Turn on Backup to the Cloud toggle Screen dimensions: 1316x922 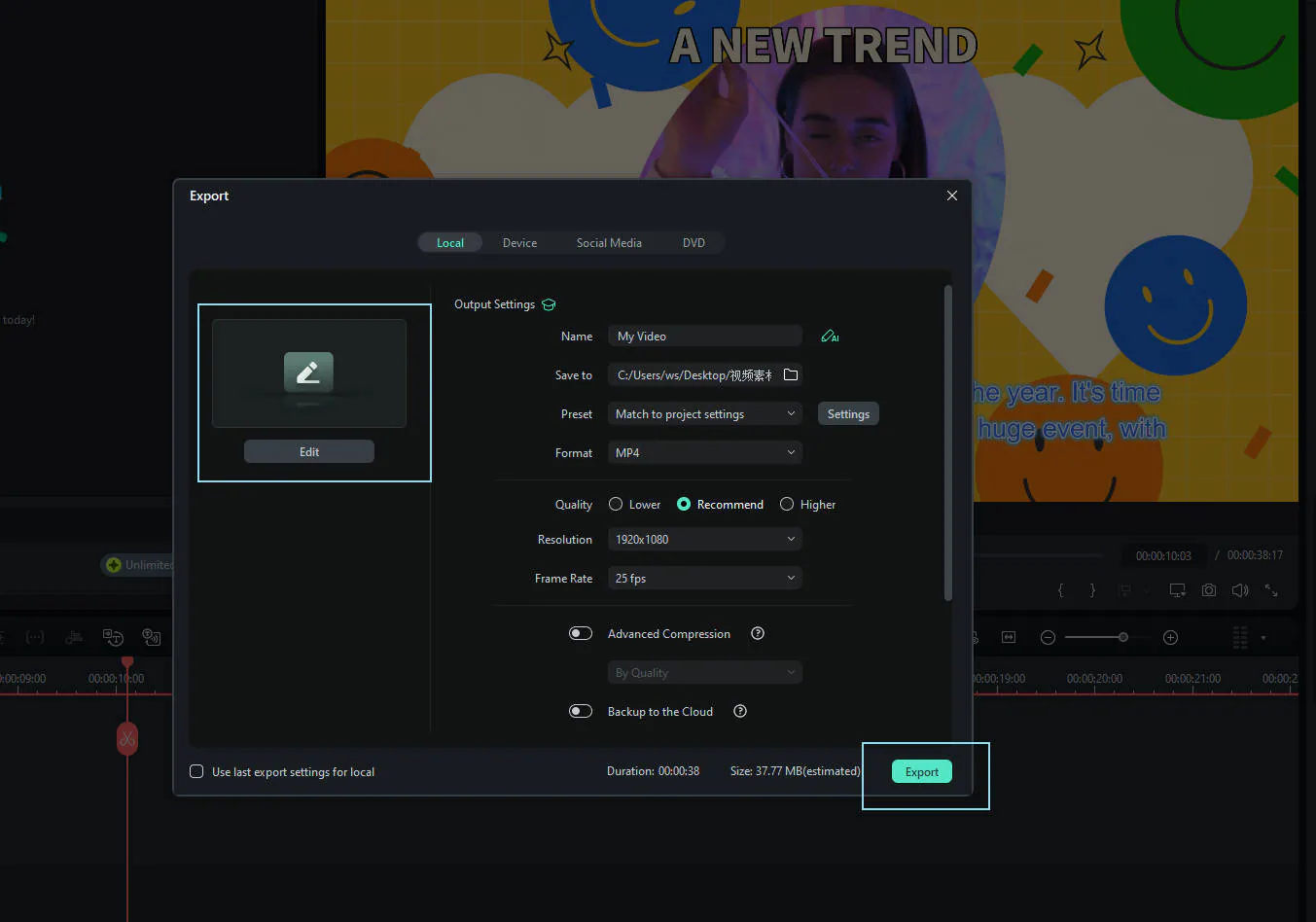click(x=581, y=711)
